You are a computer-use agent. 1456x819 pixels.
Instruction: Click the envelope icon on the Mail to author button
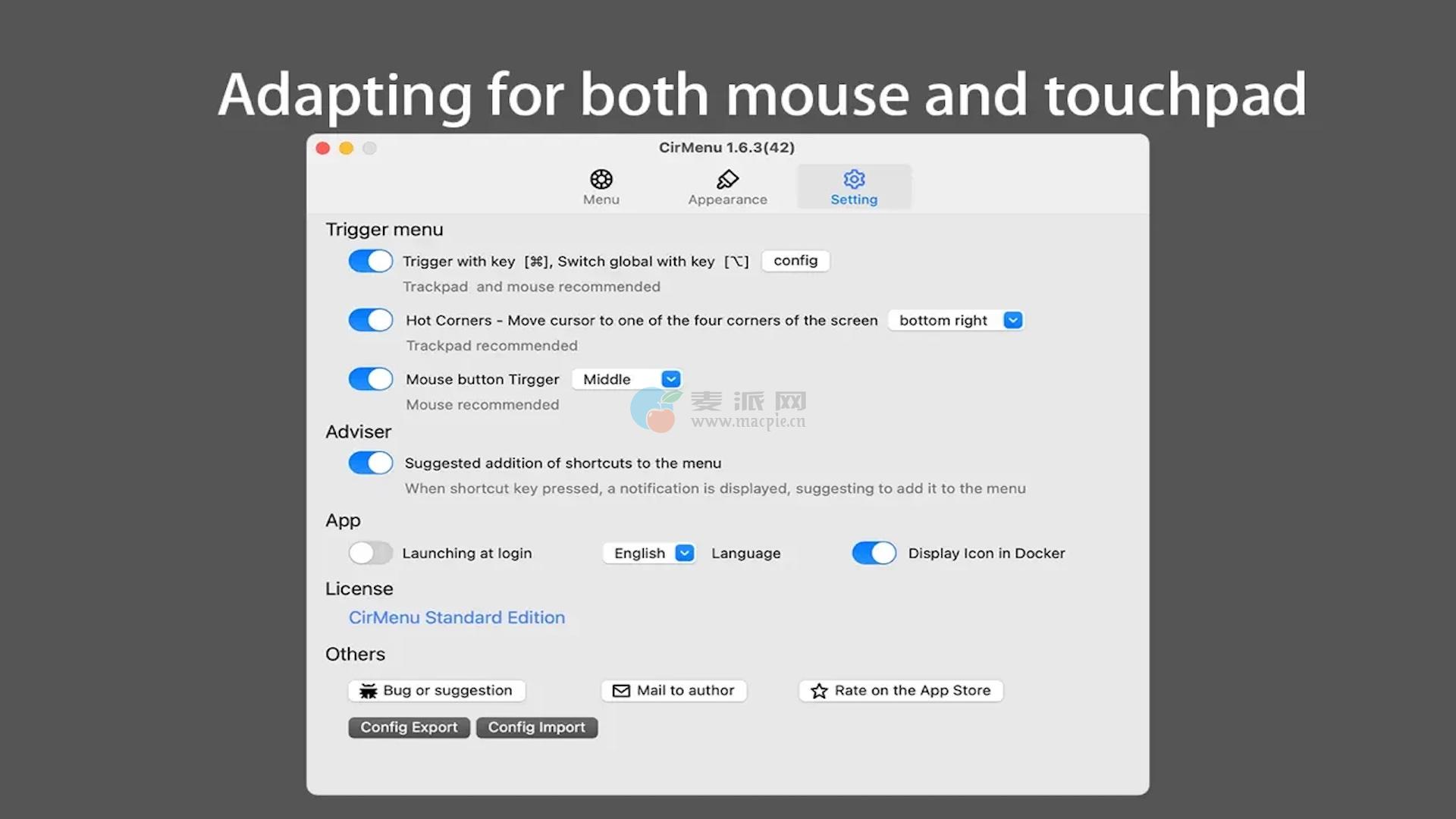coord(621,691)
